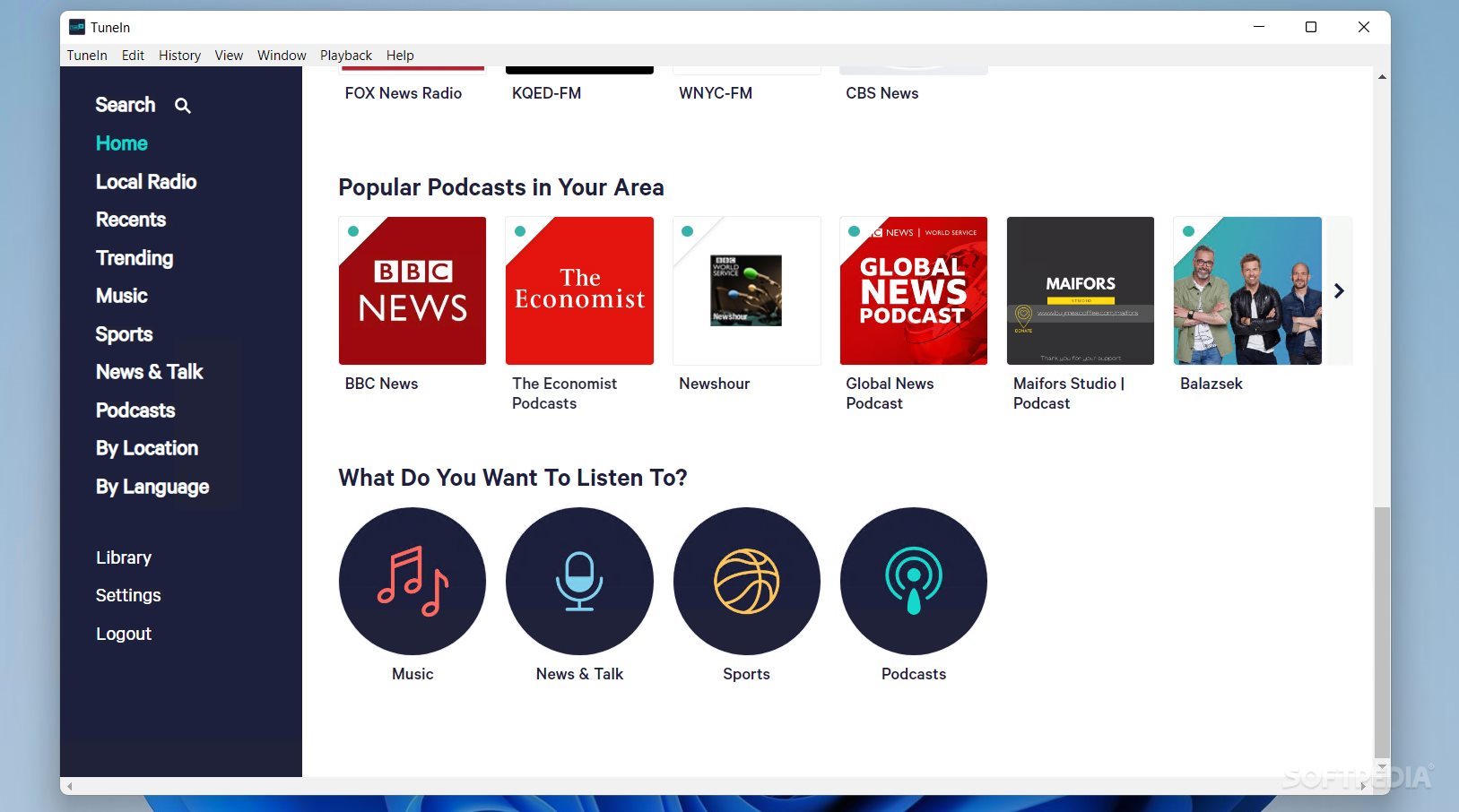This screenshot has height=812, width=1459.
Task: Open The Economist podcast thumbnail
Action: (x=579, y=290)
